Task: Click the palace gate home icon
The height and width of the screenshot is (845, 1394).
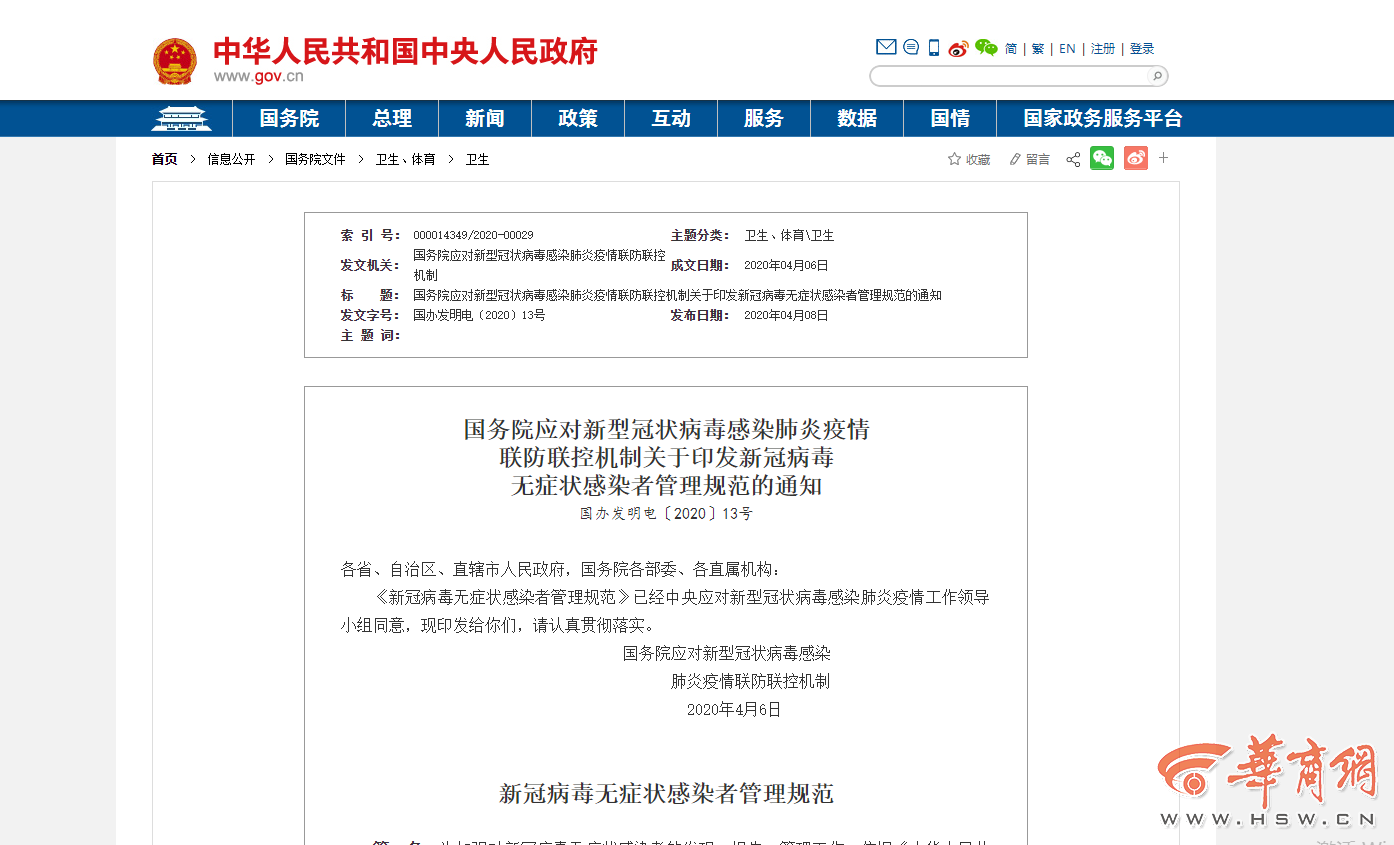Action: point(181,119)
